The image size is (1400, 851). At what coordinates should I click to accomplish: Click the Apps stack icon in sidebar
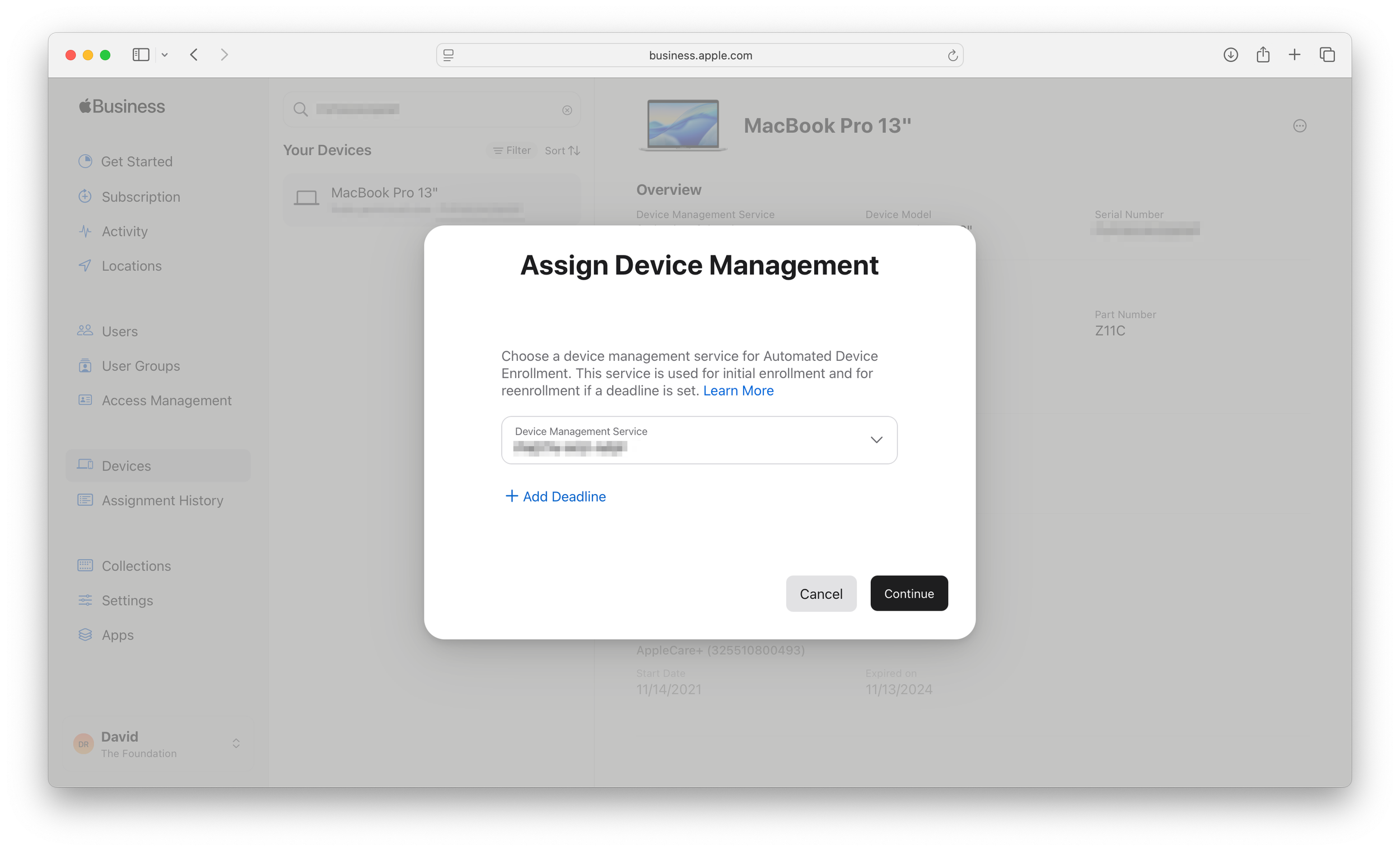click(x=85, y=634)
